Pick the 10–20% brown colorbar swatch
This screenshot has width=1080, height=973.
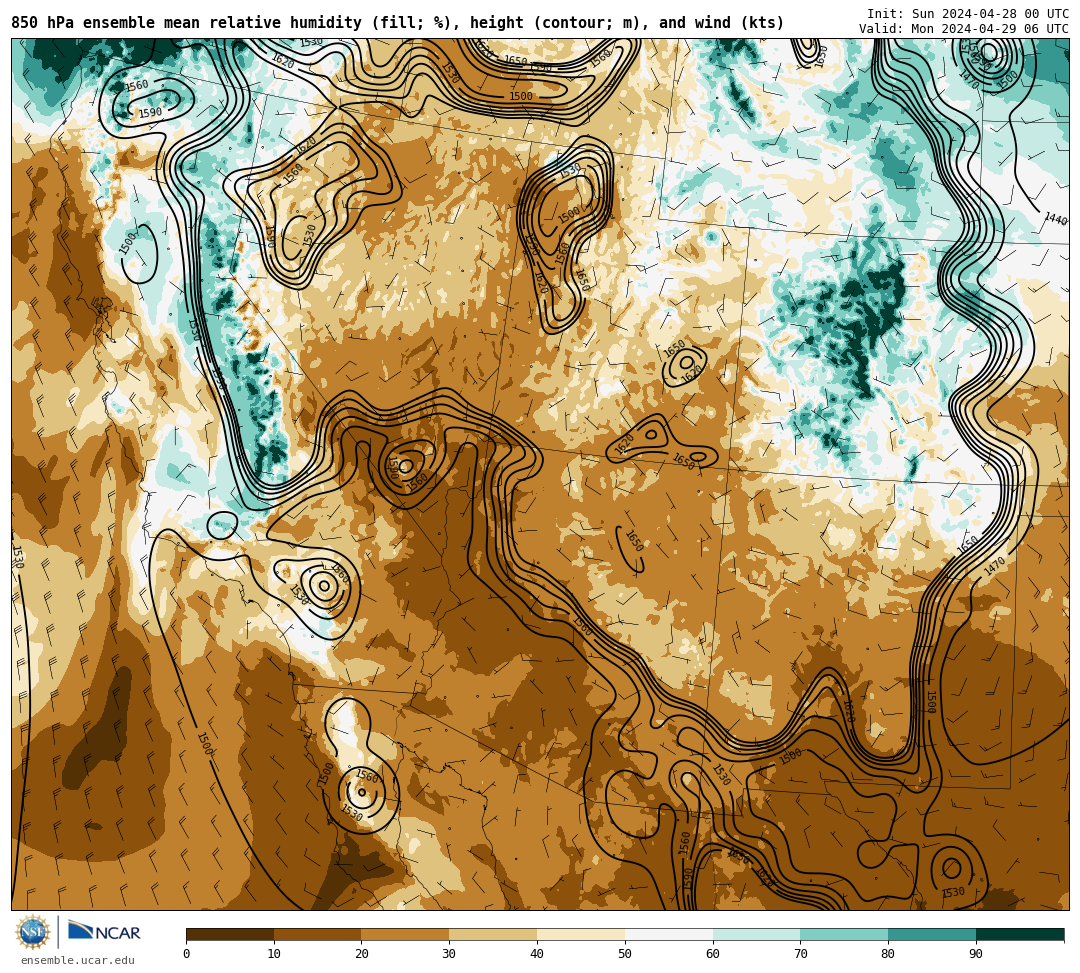click(318, 934)
